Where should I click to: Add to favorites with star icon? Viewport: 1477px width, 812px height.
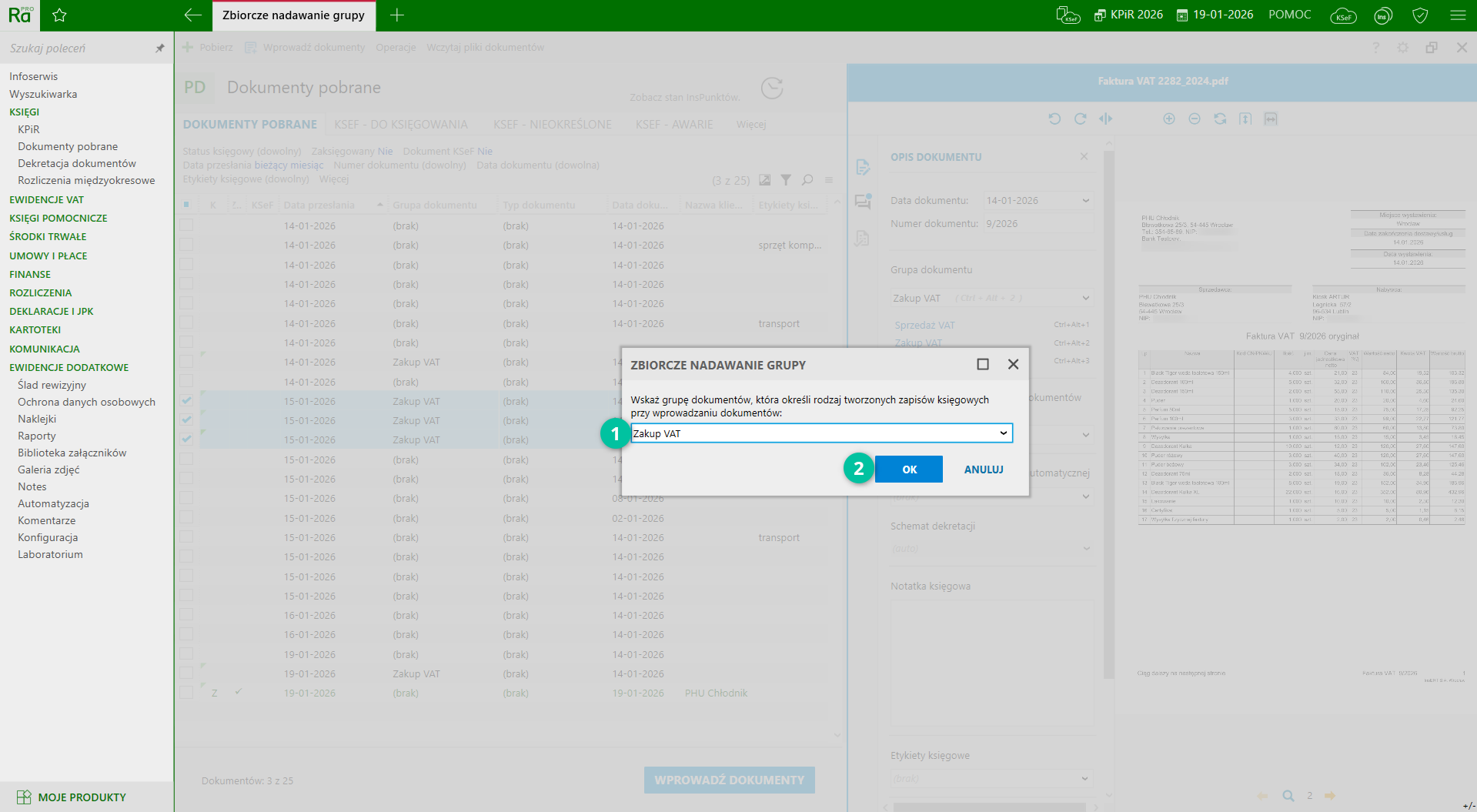[x=59, y=15]
